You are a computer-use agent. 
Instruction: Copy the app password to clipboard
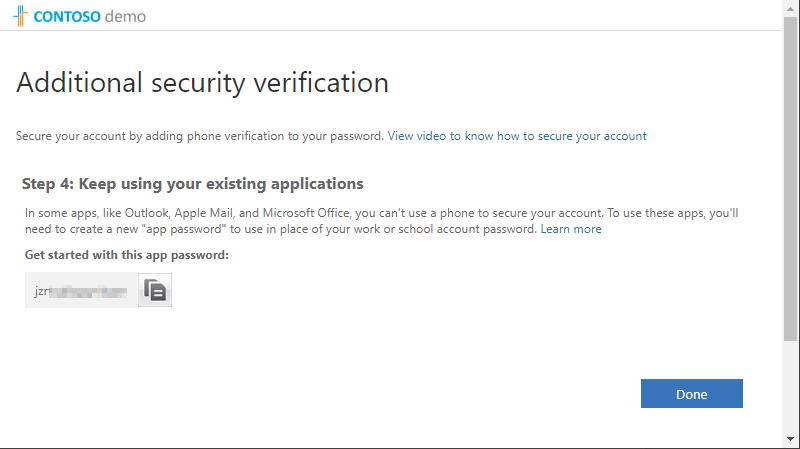pos(155,291)
